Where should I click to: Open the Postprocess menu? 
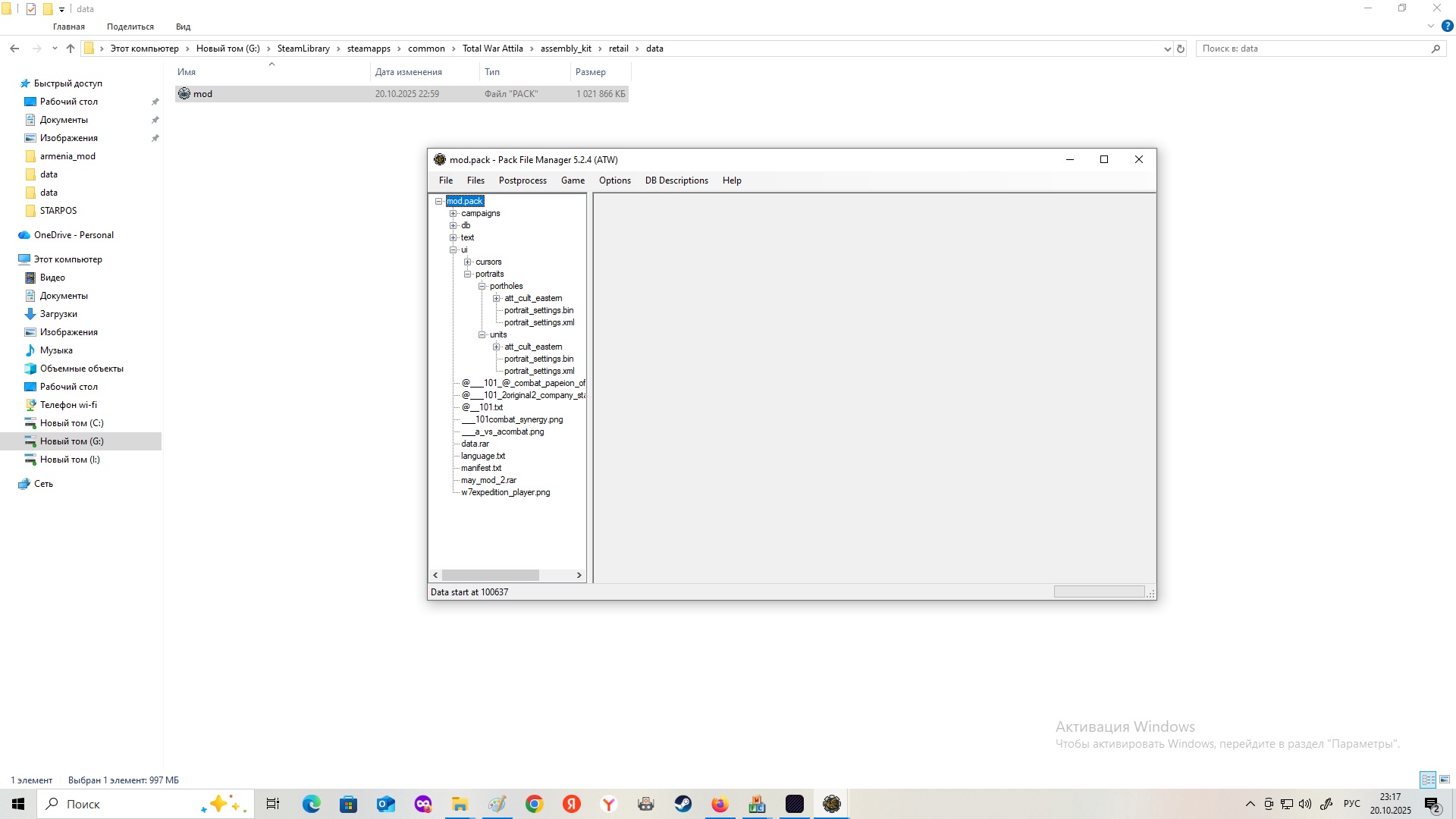click(x=522, y=180)
